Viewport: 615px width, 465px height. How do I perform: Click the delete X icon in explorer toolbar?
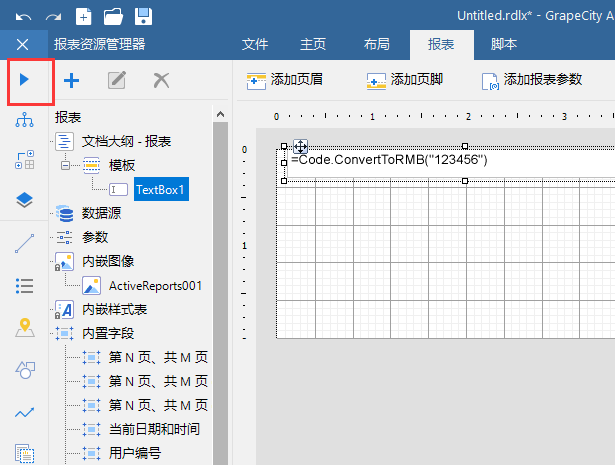pyautogui.click(x=161, y=80)
